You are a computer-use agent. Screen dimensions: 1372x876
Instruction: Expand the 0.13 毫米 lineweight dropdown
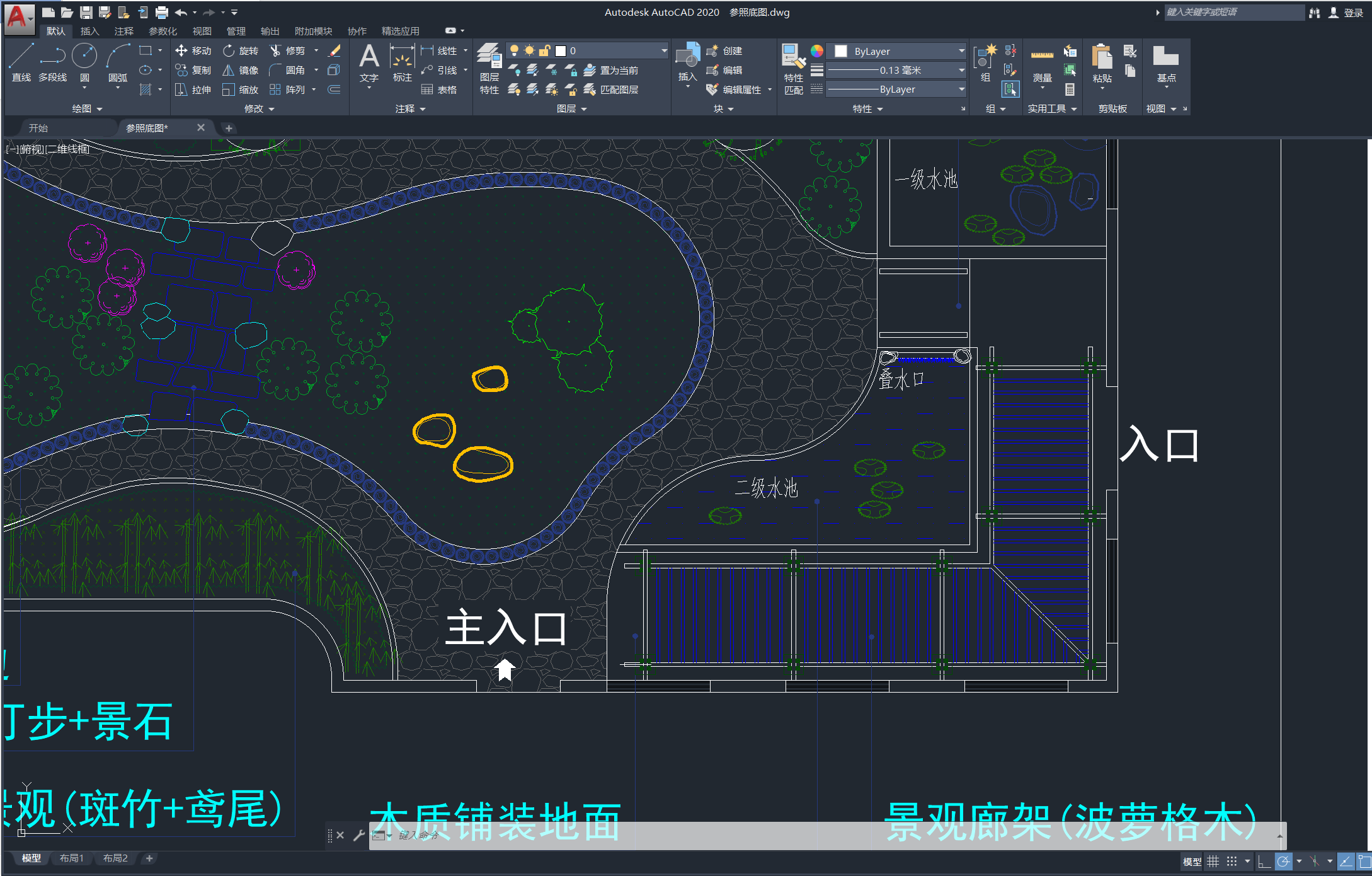coord(961,70)
